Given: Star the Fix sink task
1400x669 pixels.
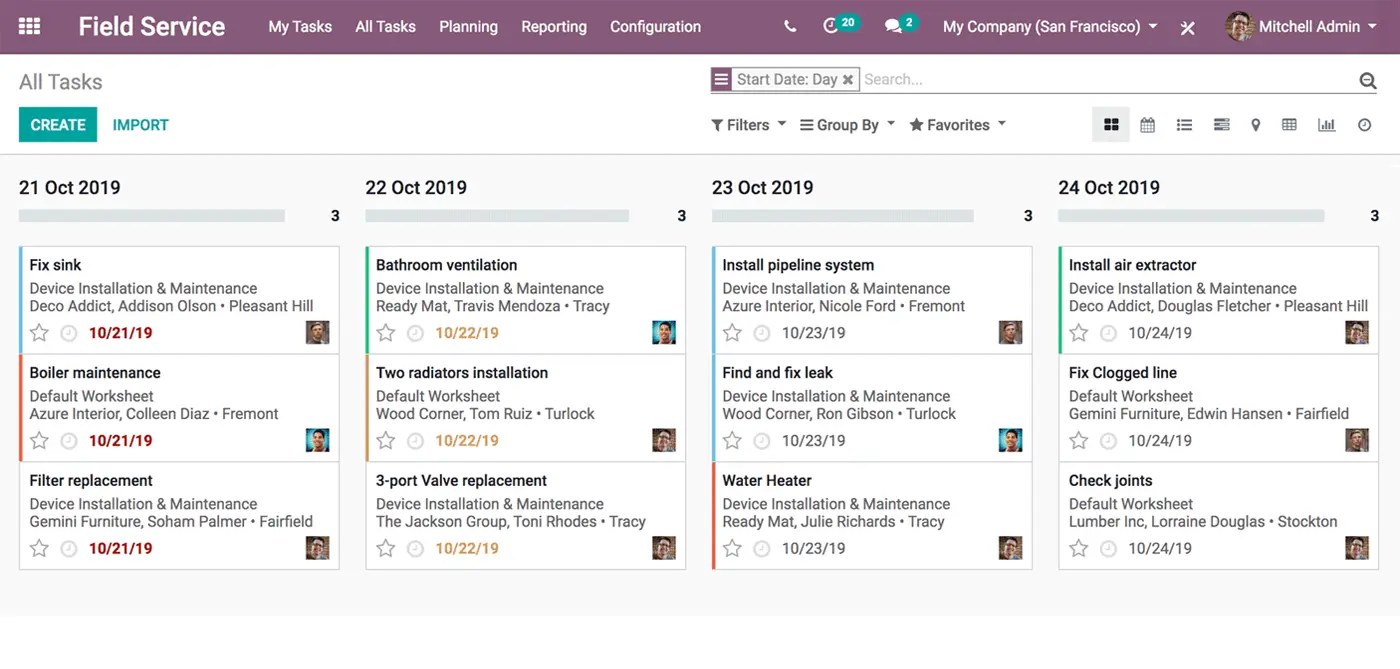Looking at the screenshot, I should tap(39, 333).
